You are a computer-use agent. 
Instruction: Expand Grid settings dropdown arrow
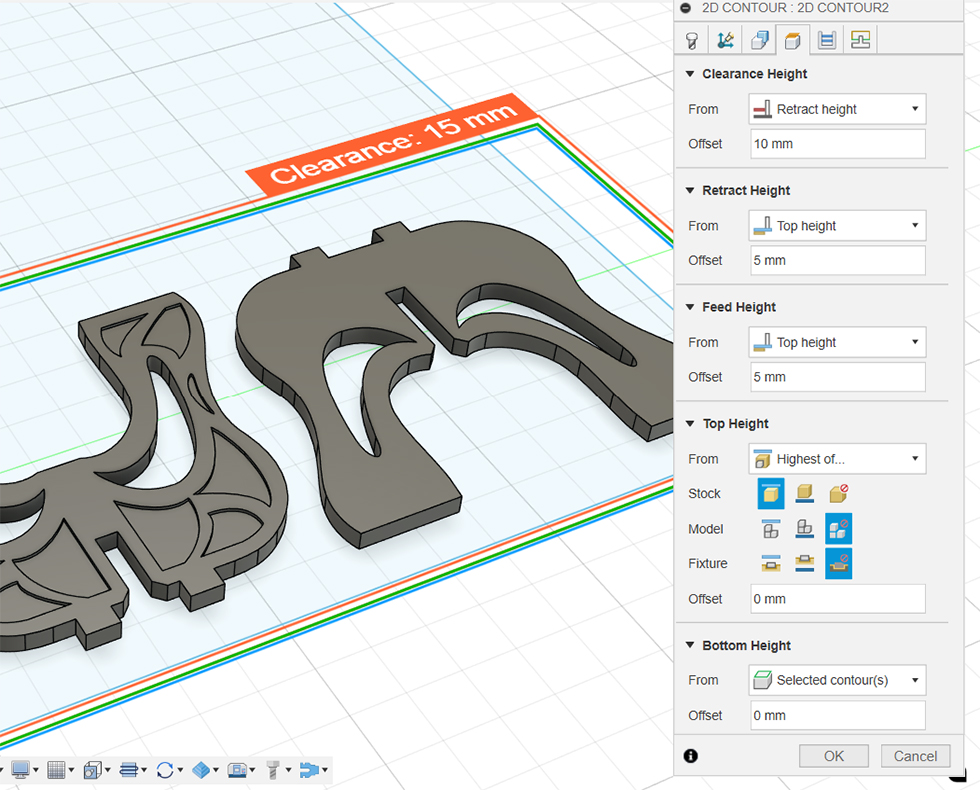pyautogui.click(x=71, y=770)
